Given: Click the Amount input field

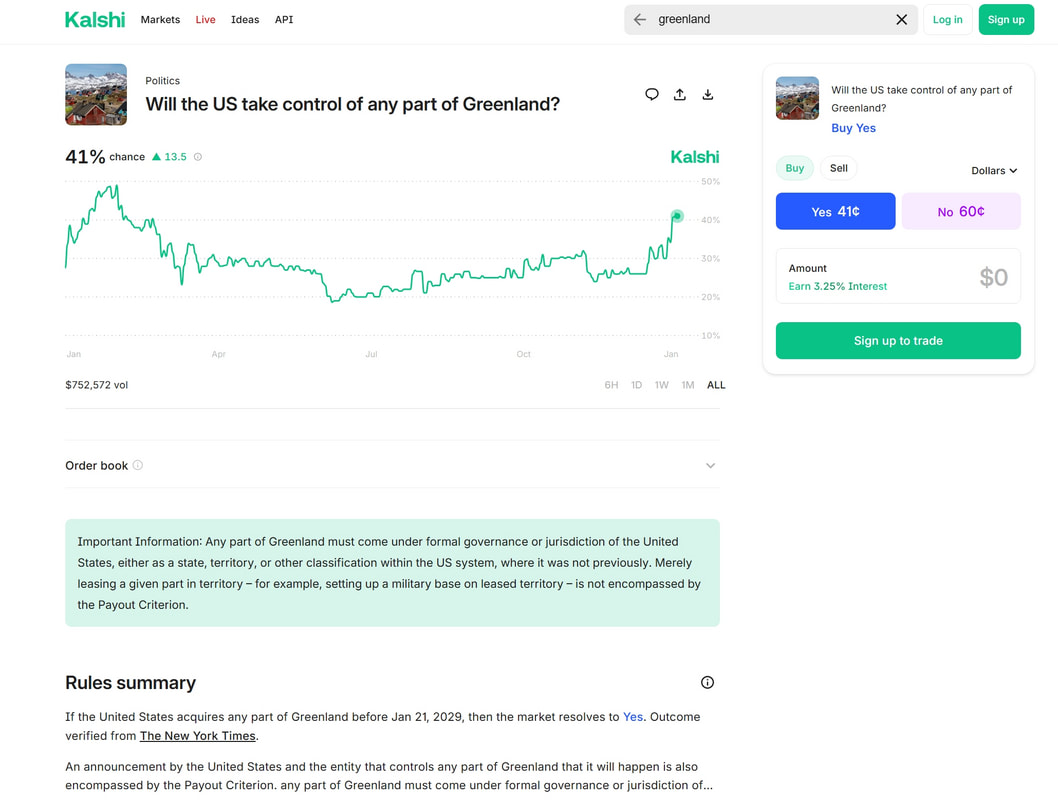Looking at the screenshot, I should 898,276.
